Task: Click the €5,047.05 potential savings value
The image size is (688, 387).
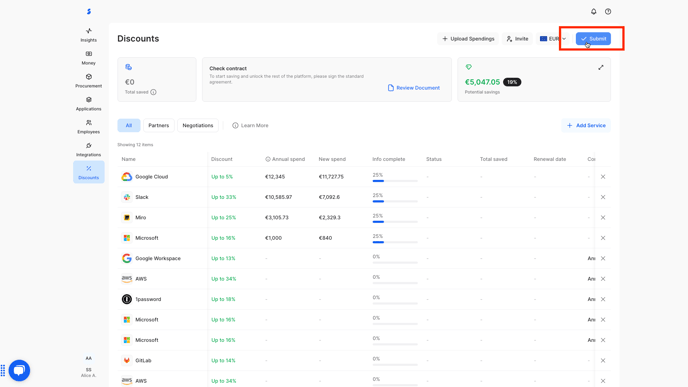Action: pos(482,82)
